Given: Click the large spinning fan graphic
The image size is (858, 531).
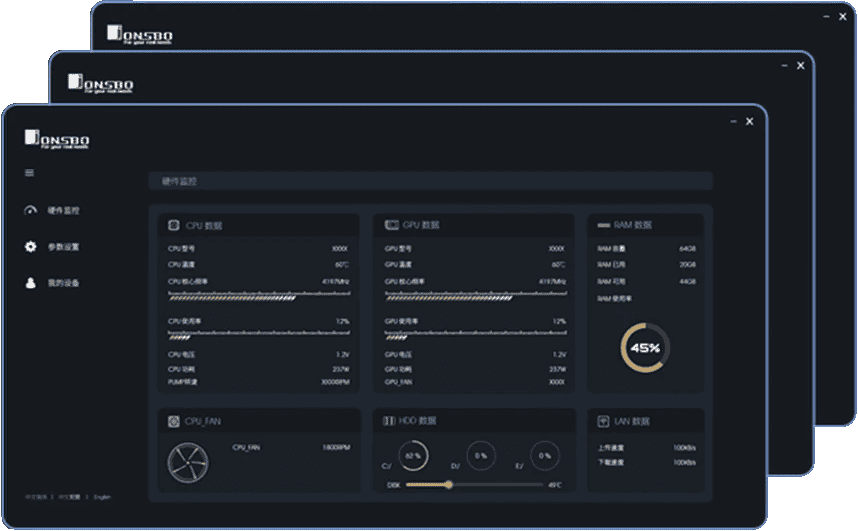Looking at the screenshot, I should point(188,463).
